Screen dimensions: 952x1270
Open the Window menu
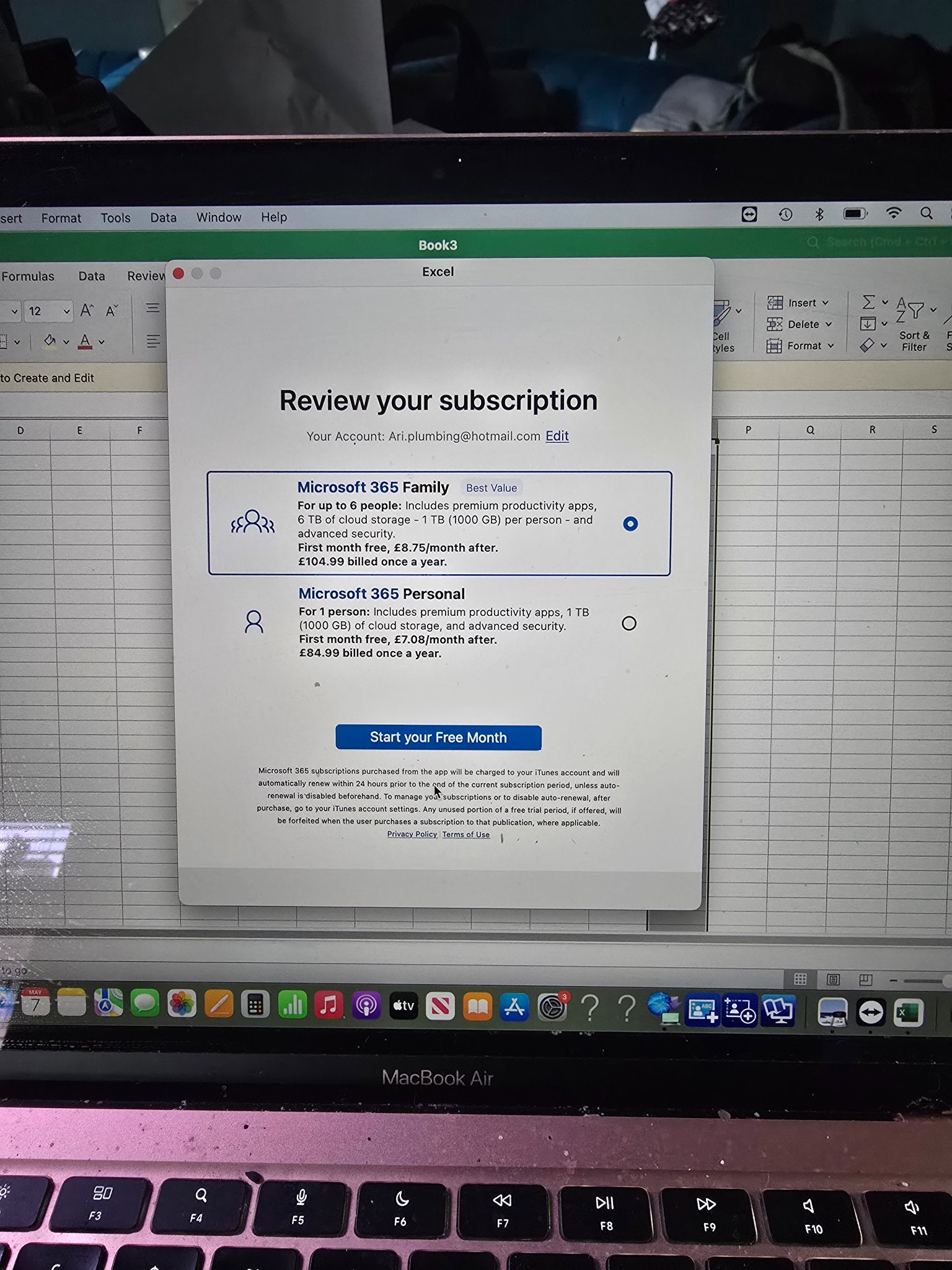pos(219,217)
